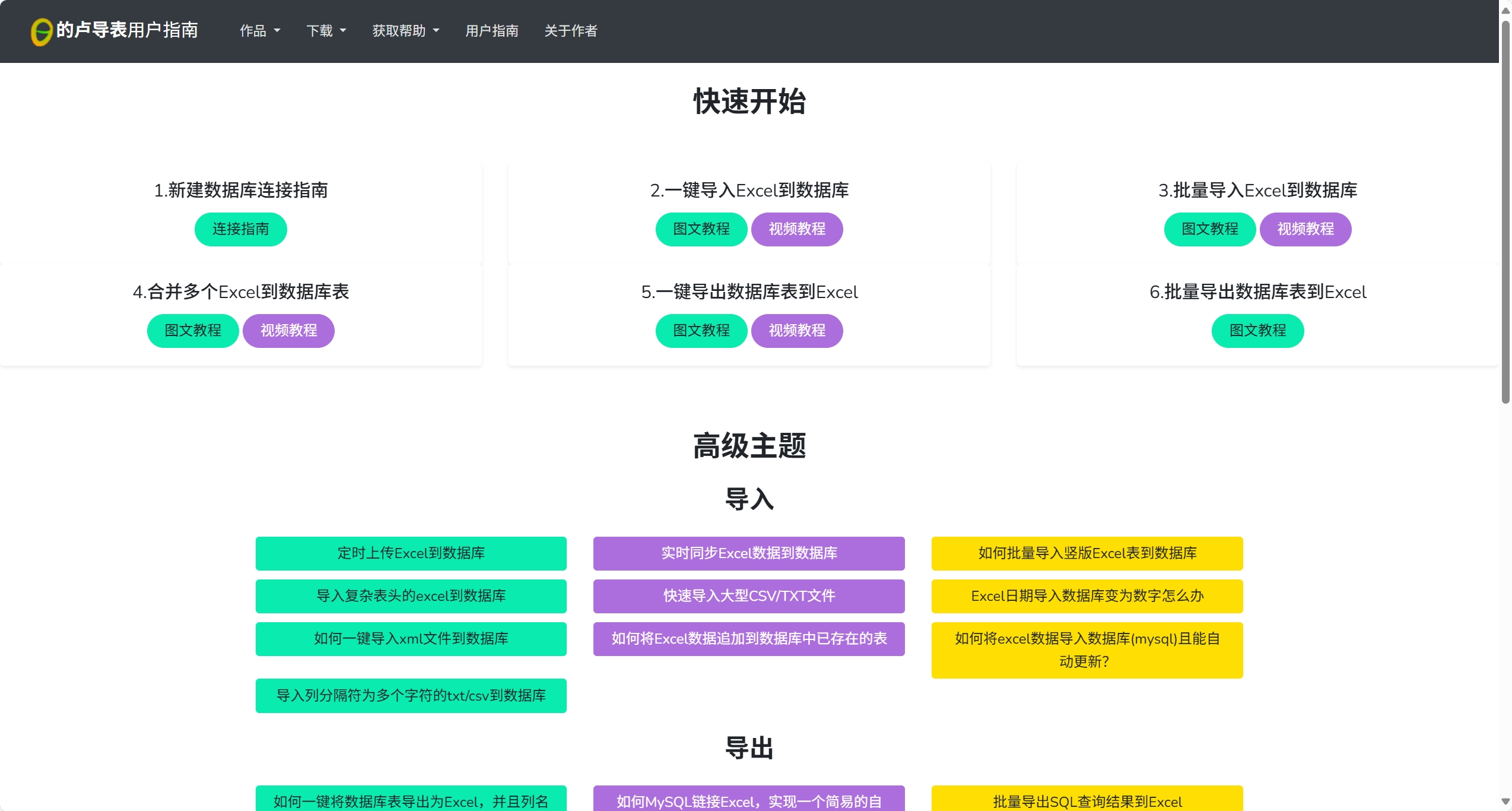1512x811 pixels.
Task: Open 如何批量导入竖版Excel表到数据库 yellow link
Action: [x=1087, y=553]
